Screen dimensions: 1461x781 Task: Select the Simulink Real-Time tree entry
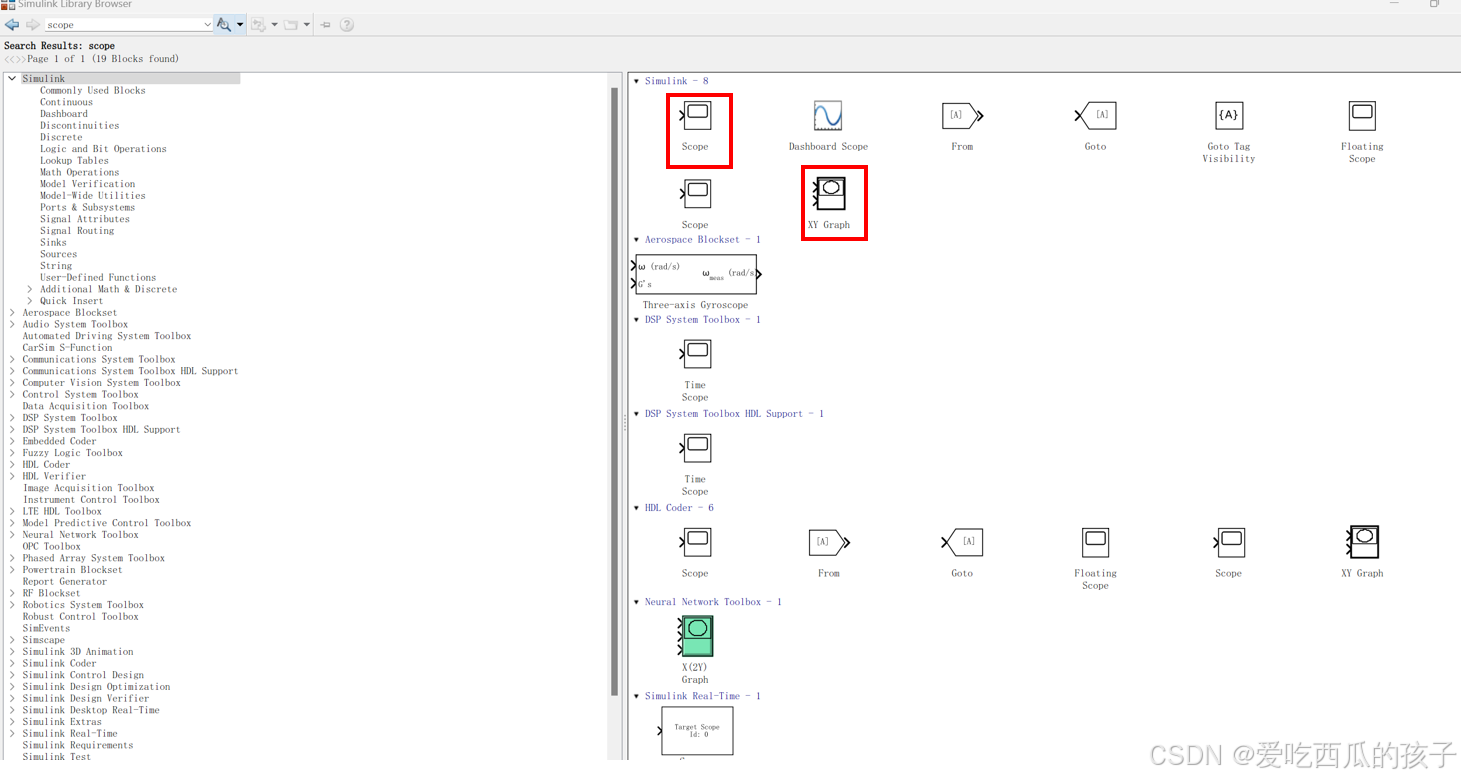point(70,734)
